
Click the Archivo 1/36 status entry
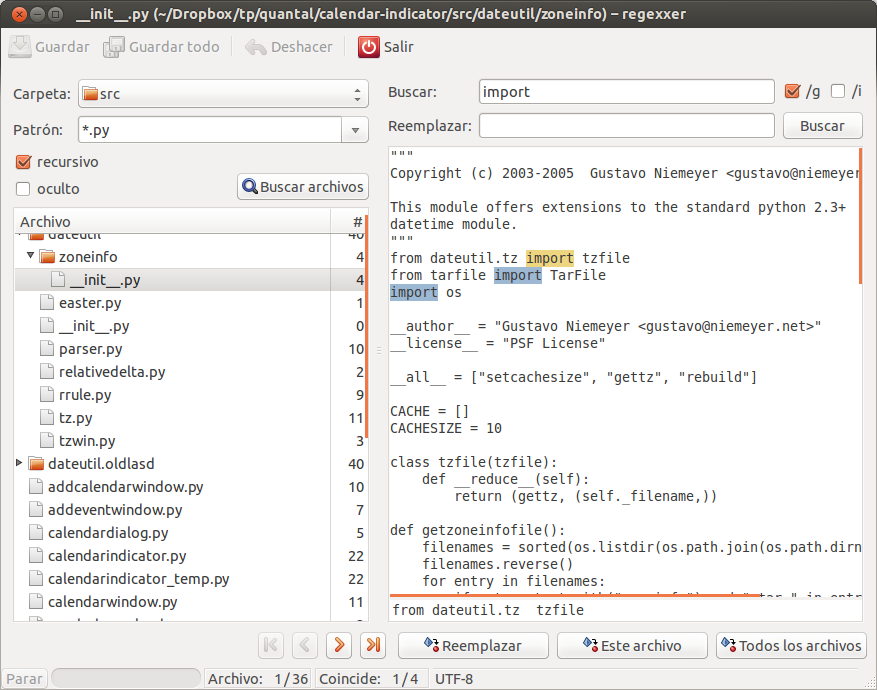258,679
